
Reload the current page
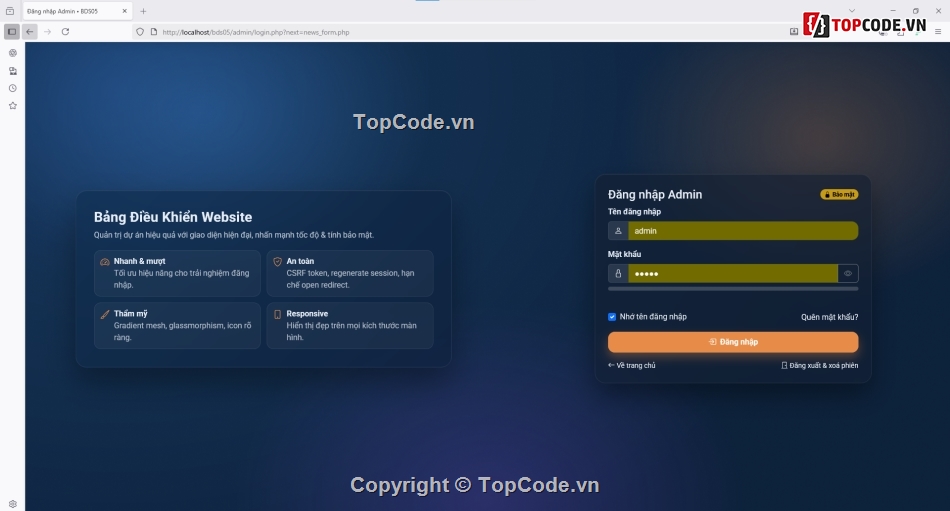[65, 32]
